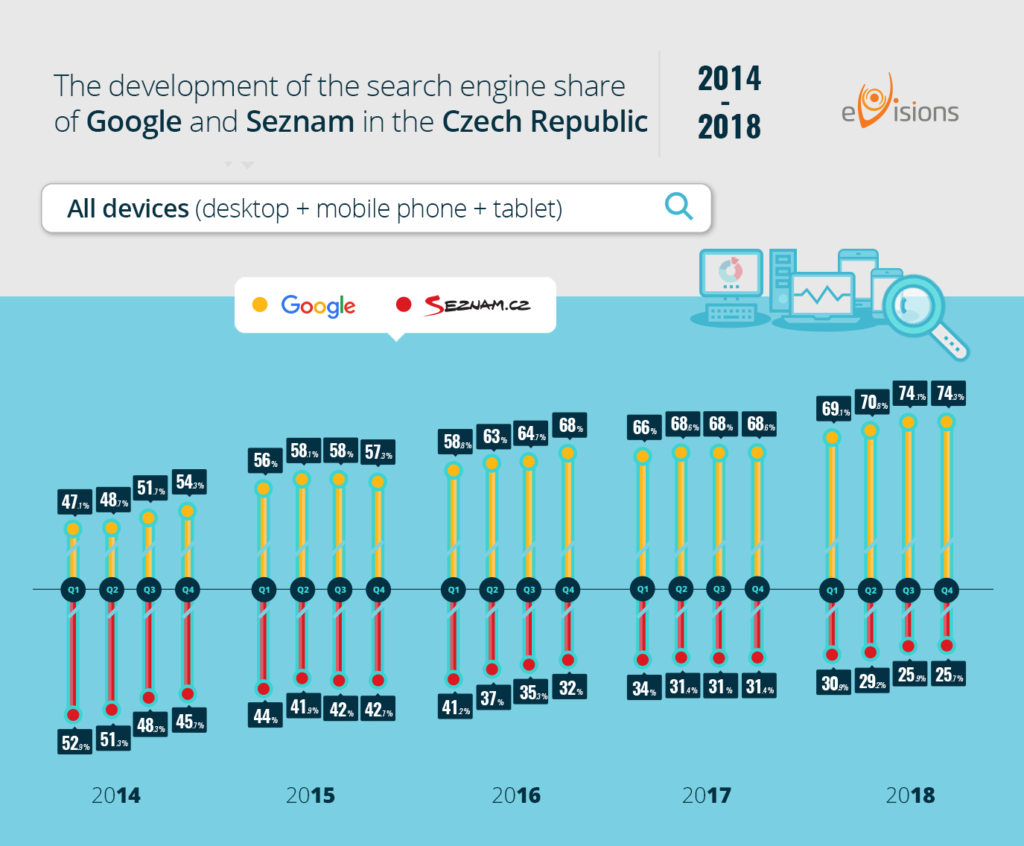The height and width of the screenshot is (846, 1024).
Task: Select the 2017 year label below the chart
Action: pos(707,795)
